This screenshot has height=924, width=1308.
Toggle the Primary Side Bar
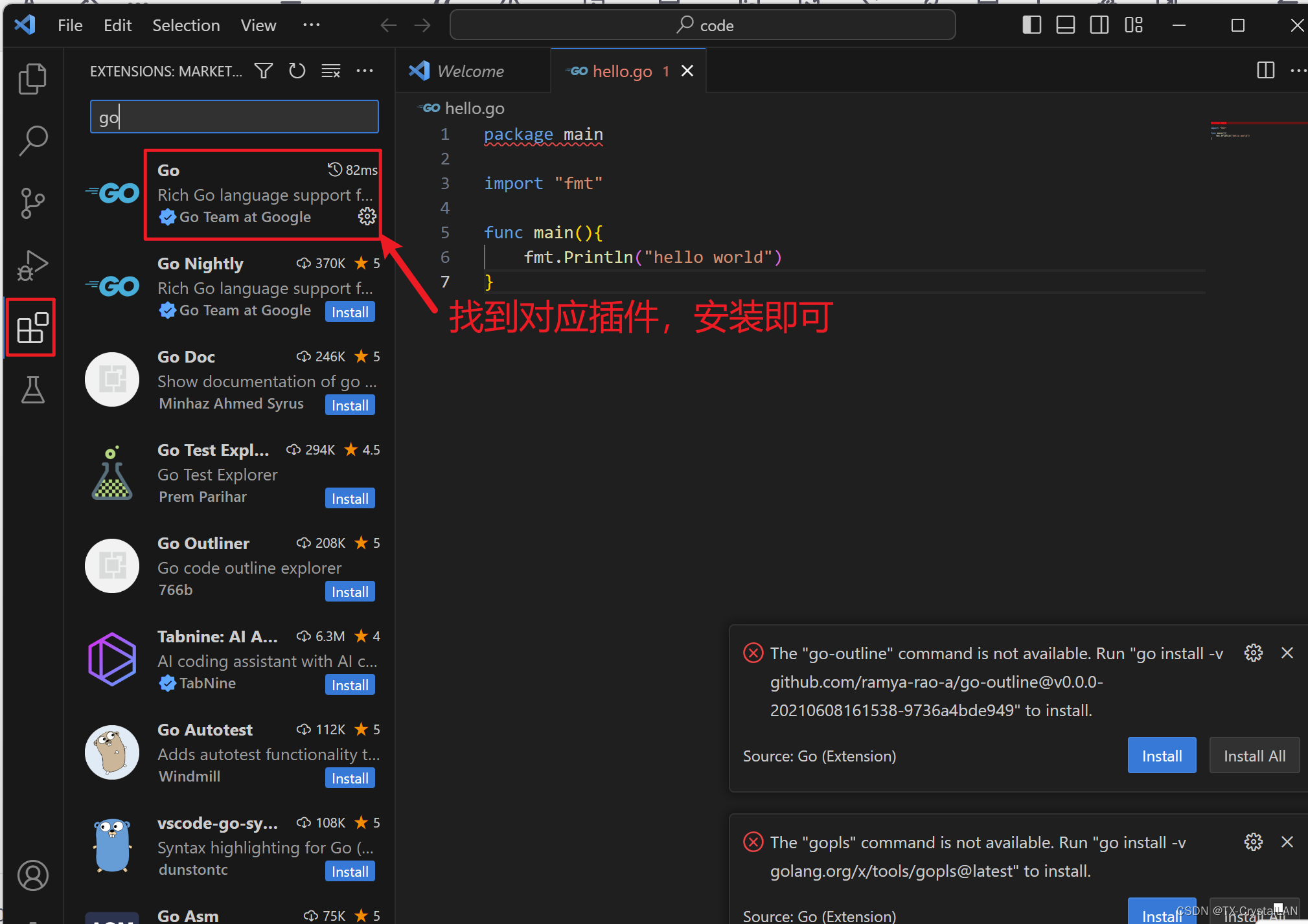coord(1031,25)
